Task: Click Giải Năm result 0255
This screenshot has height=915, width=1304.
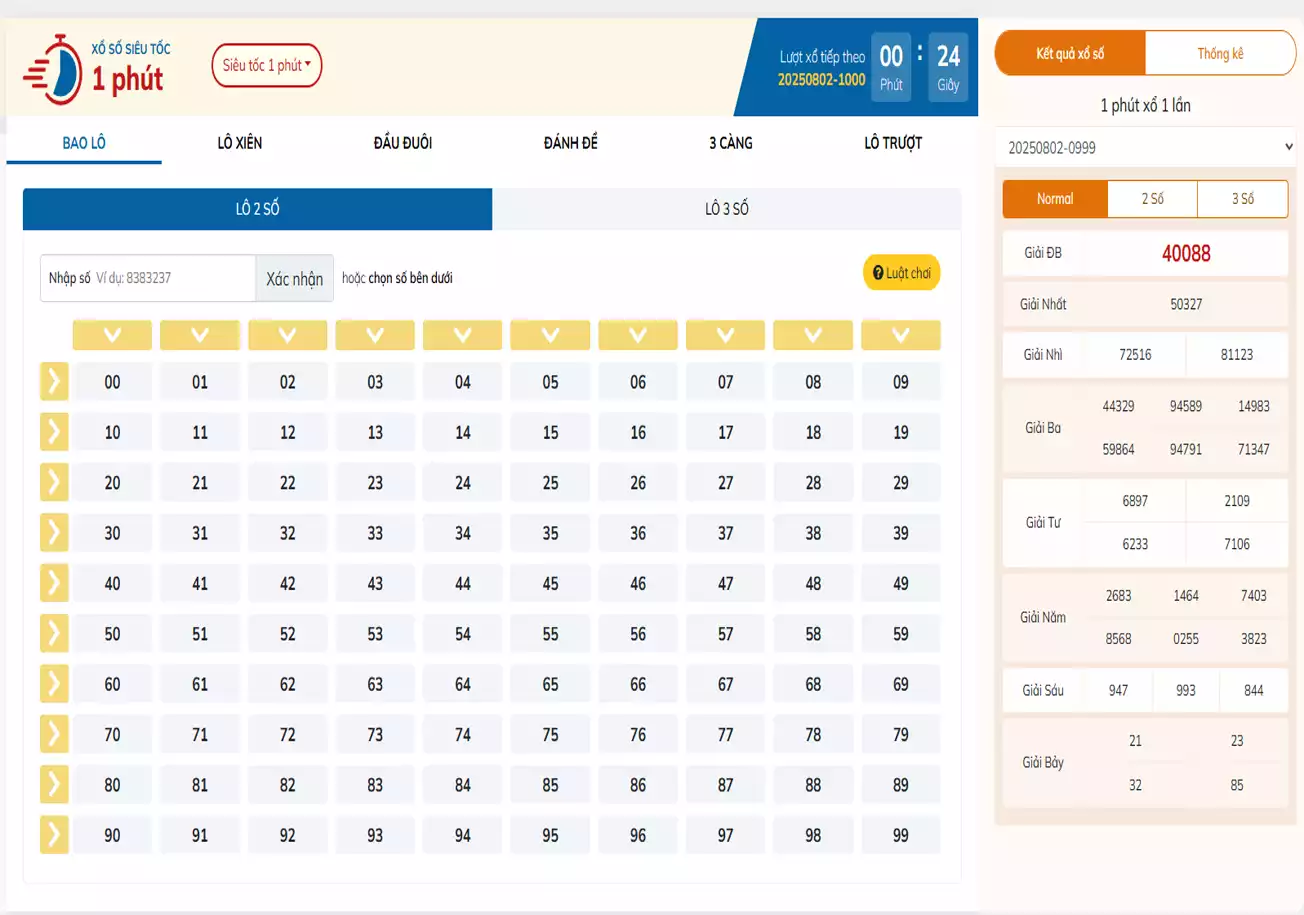Action: point(1186,638)
